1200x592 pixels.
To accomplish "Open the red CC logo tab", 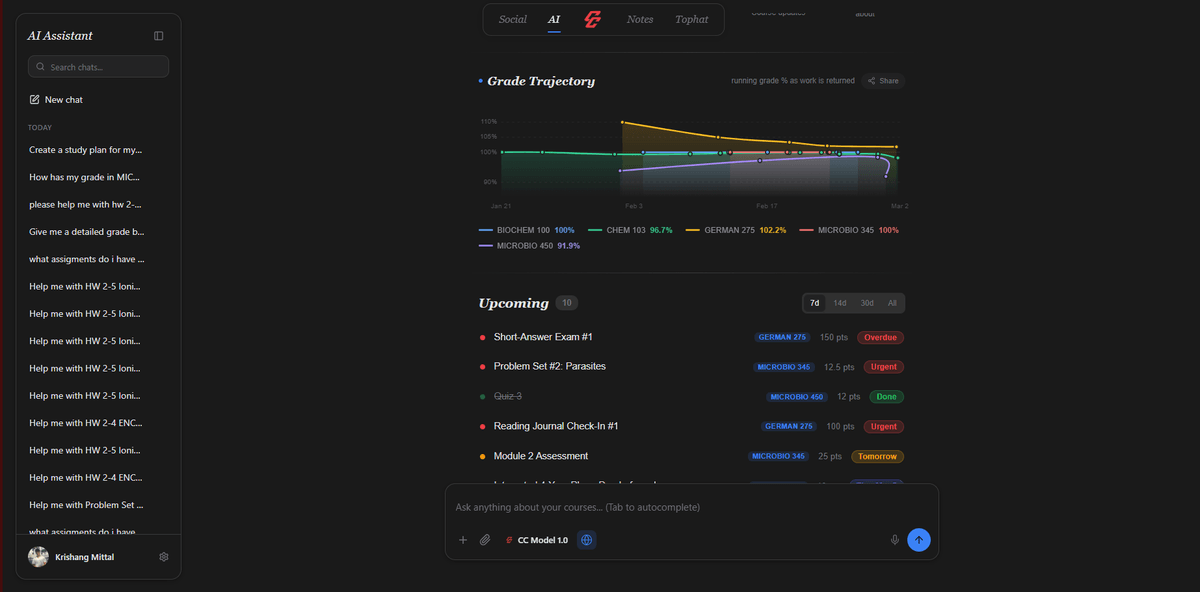I will pyautogui.click(x=592, y=19).
